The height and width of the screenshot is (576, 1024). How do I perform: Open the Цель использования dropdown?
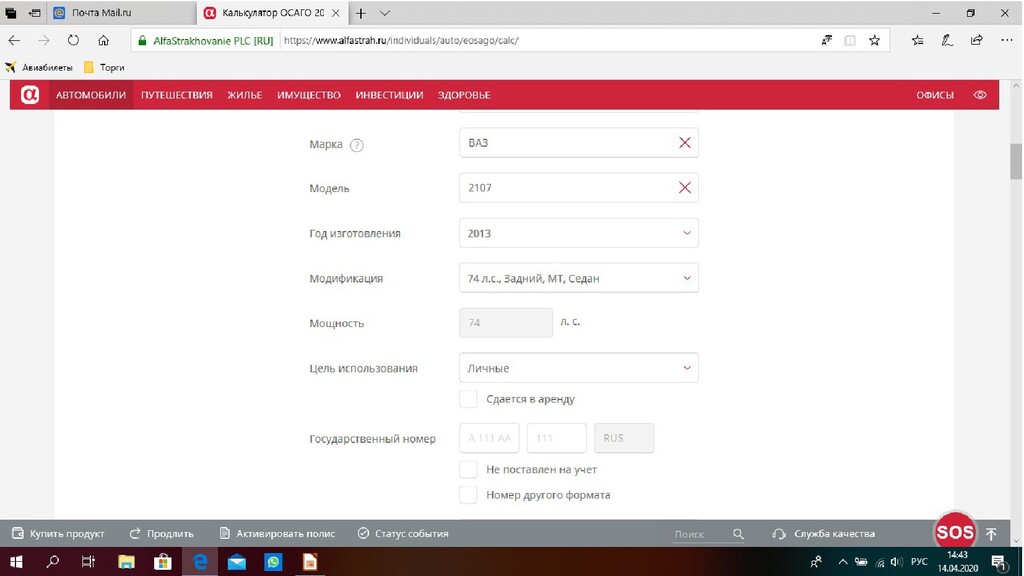[579, 368]
